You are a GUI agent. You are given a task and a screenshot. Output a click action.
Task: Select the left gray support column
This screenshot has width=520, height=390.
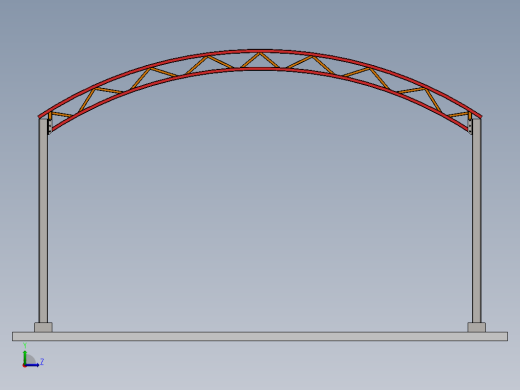point(43,220)
